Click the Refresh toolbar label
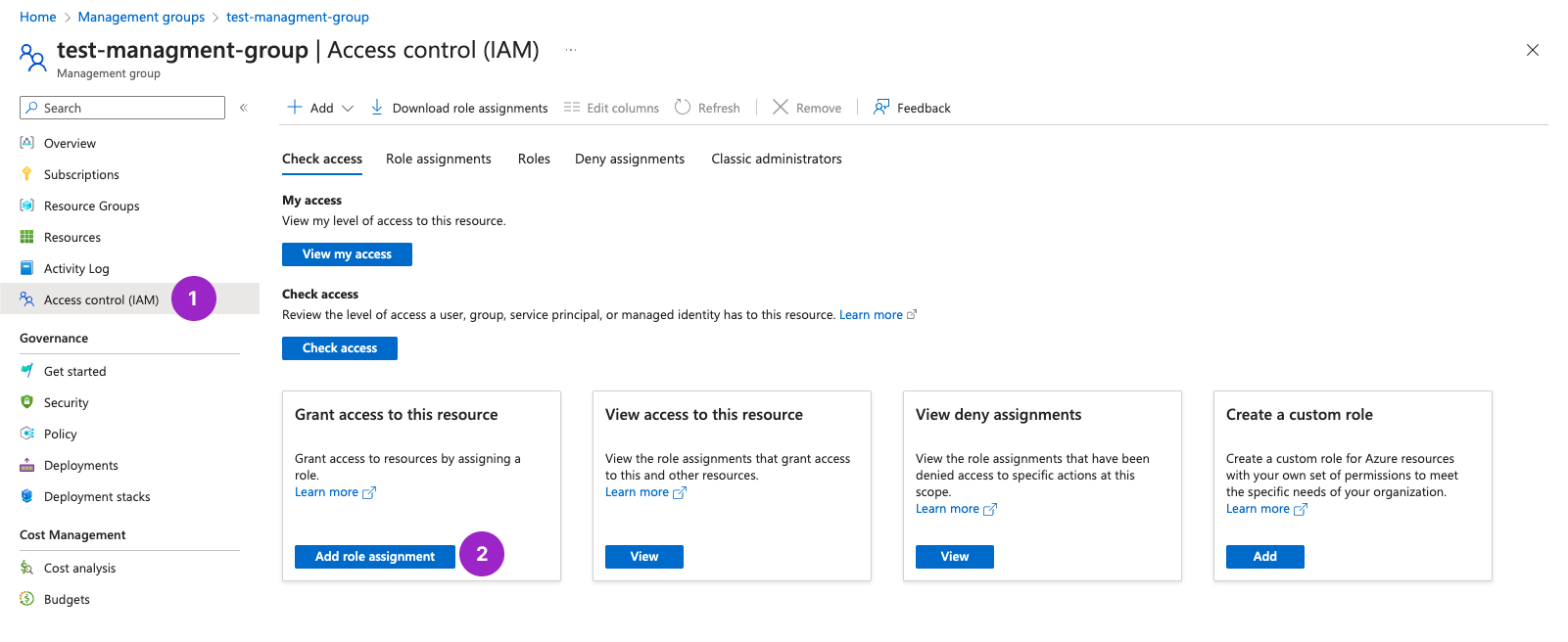Viewport: 1568px width, 642px height. (x=719, y=108)
